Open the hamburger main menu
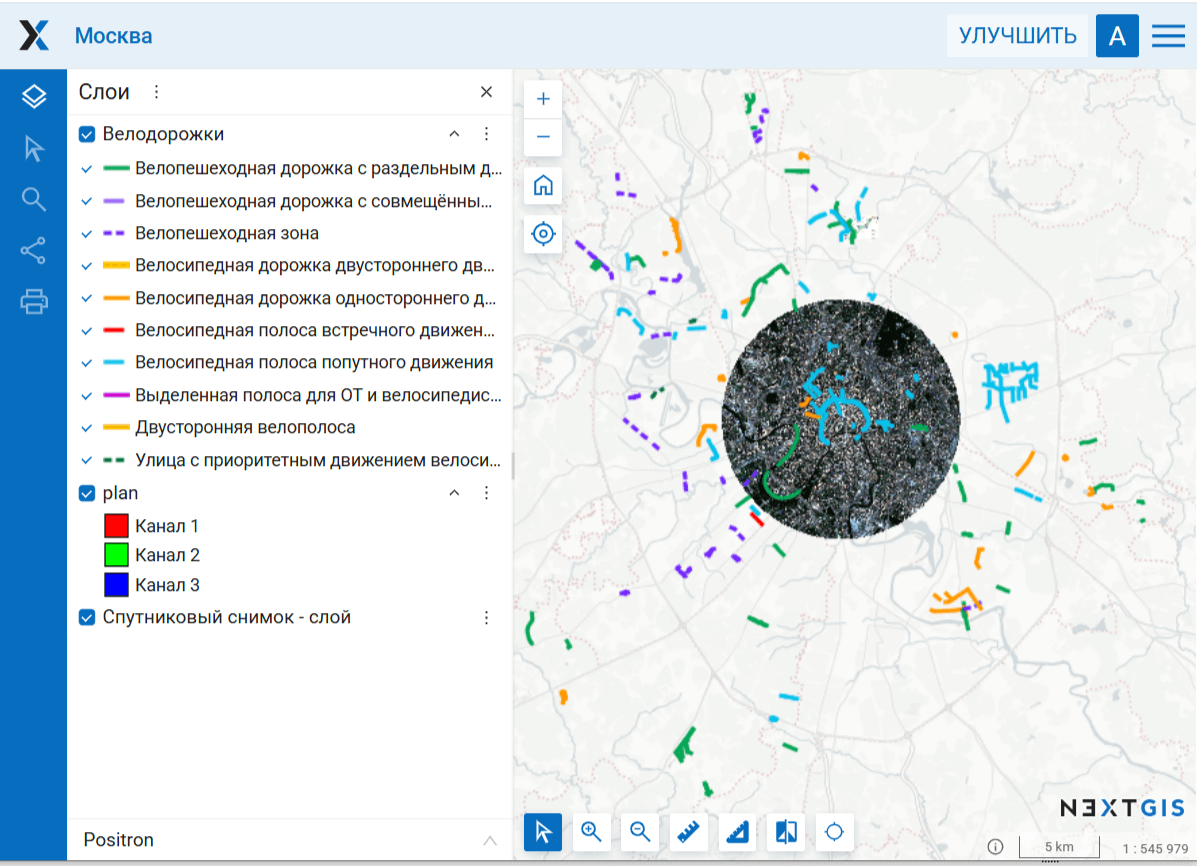The height and width of the screenshot is (866, 1197). pos(1168,36)
